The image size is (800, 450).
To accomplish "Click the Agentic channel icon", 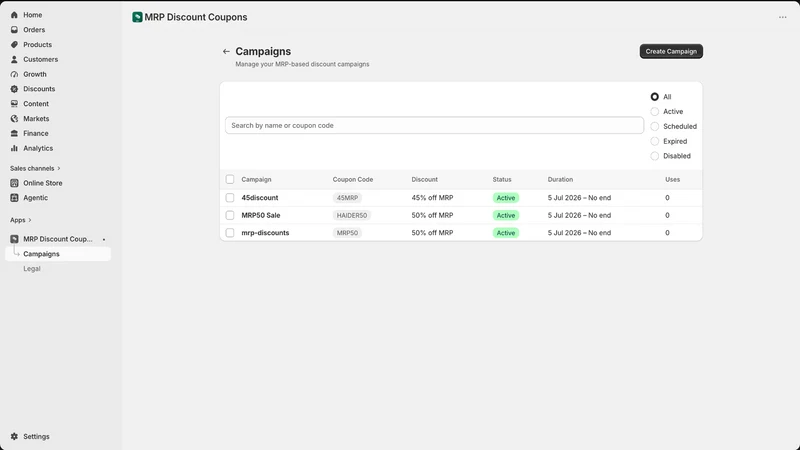I will (14, 197).
